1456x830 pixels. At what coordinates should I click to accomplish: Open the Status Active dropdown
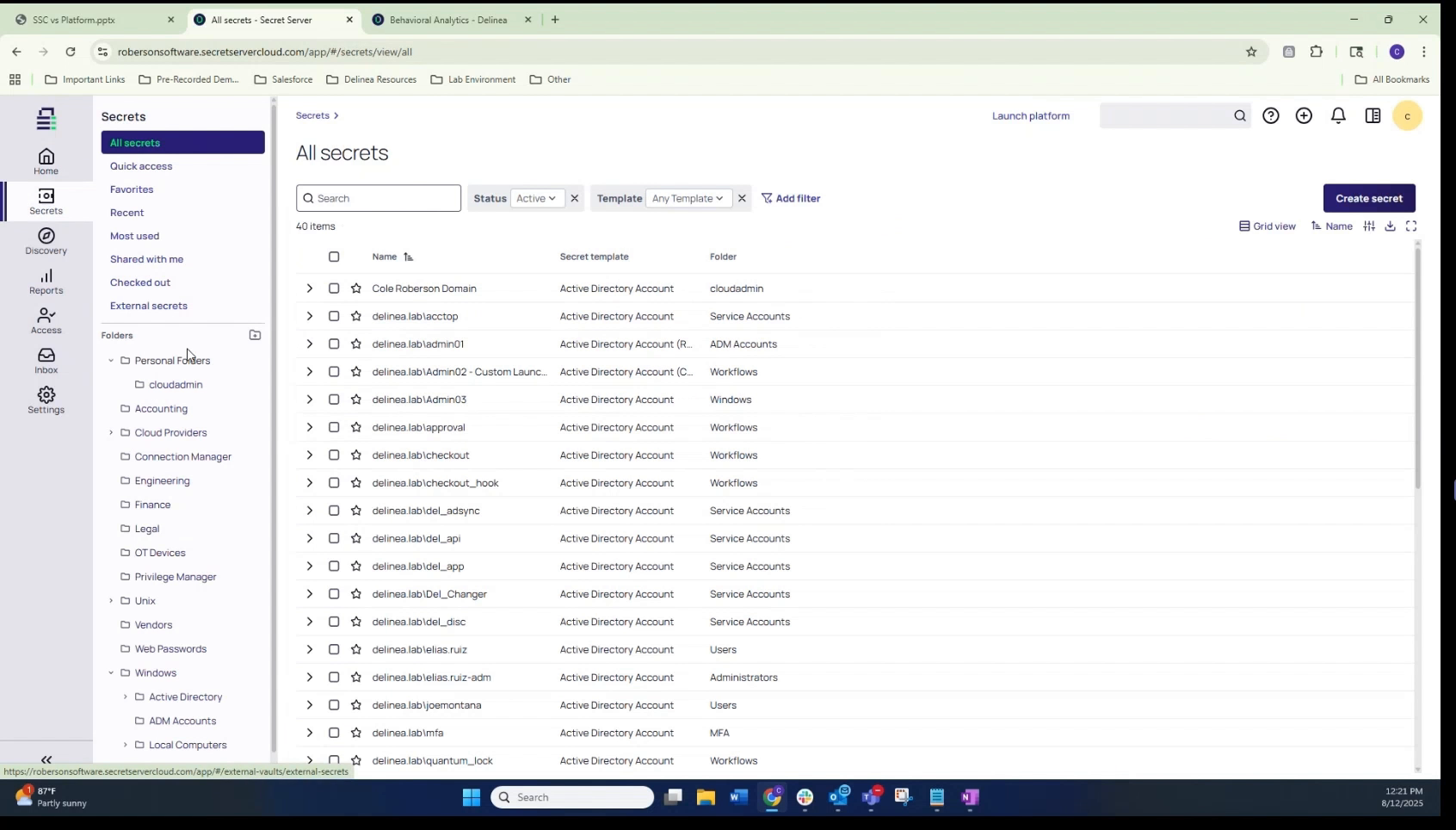(x=535, y=198)
